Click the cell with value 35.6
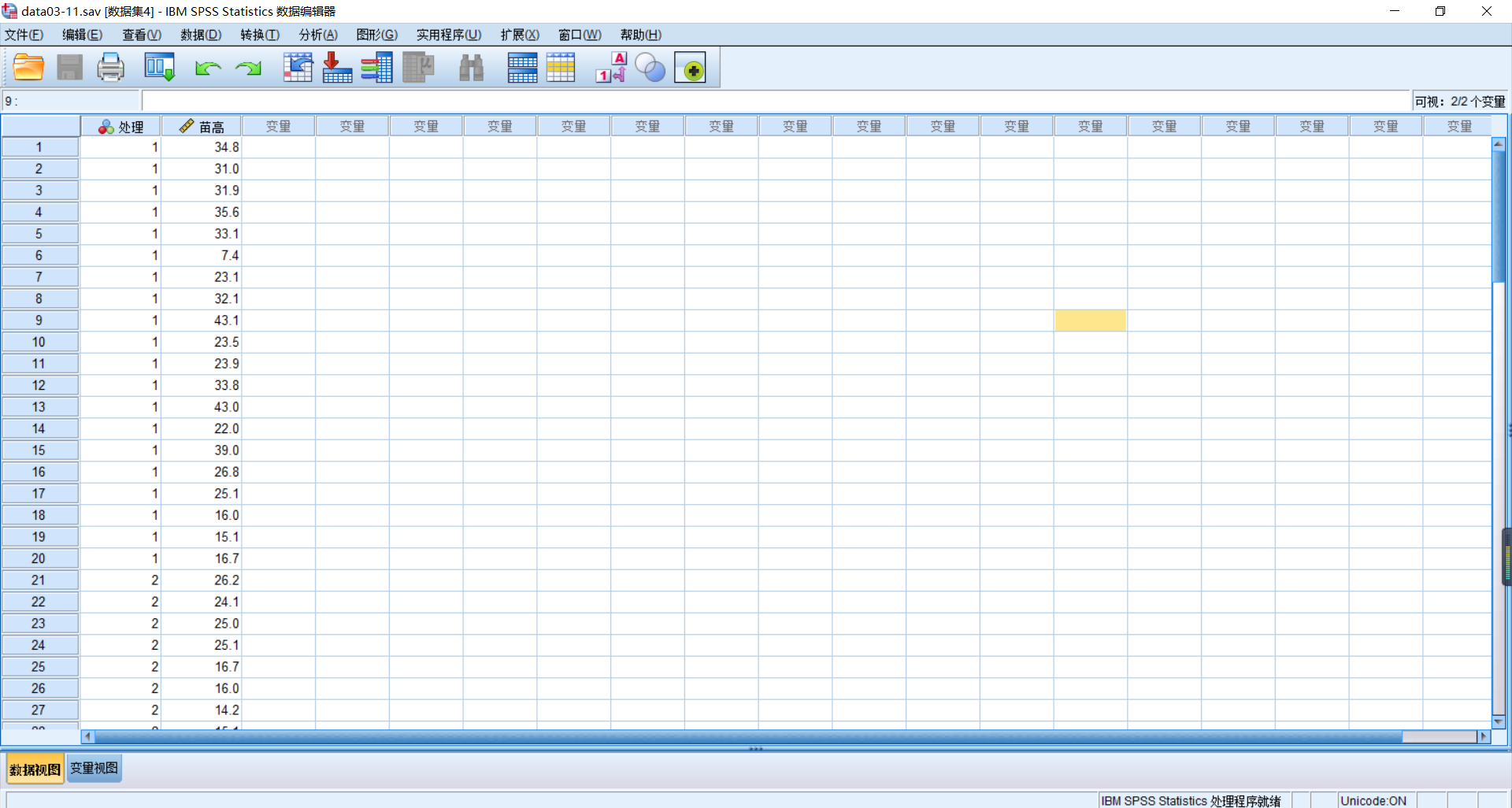Image resolution: width=1512 pixels, height=808 pixels. 202,212
